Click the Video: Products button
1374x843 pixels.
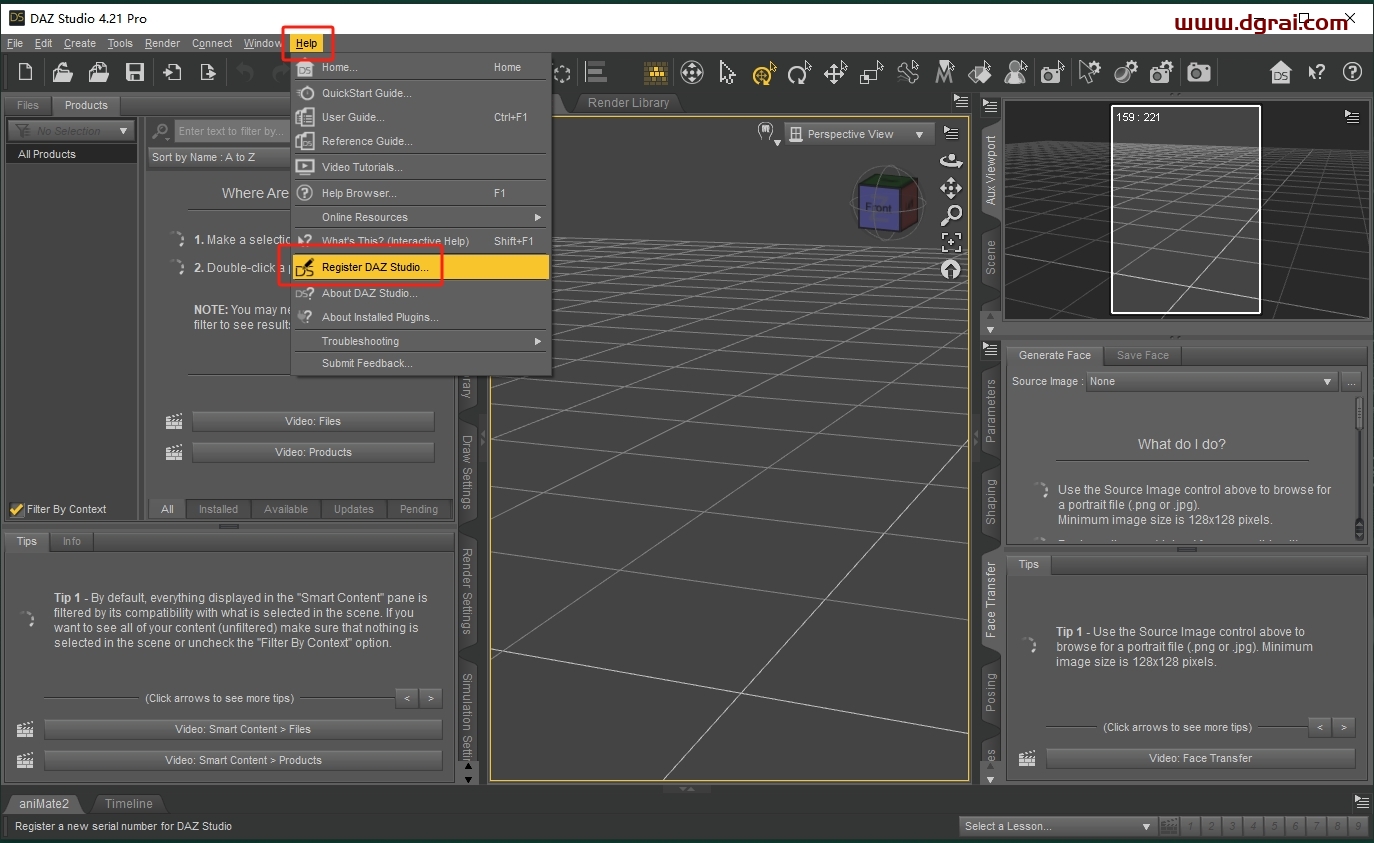[x=313, y=452]
